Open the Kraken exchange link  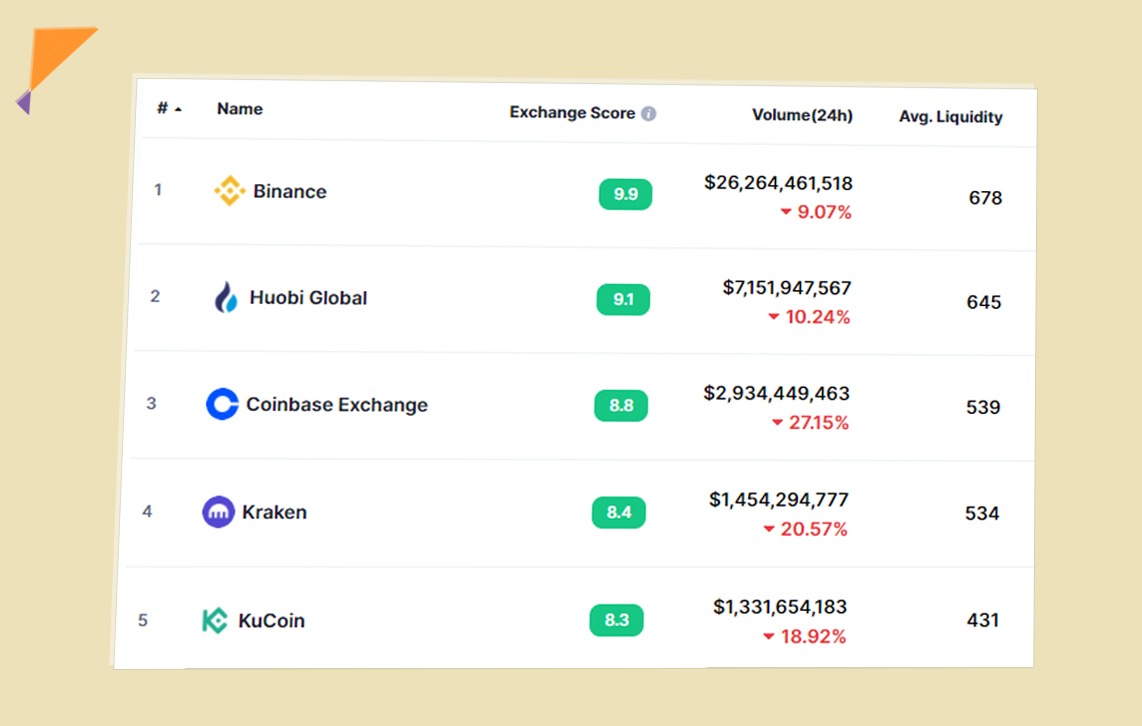(274, 512)
